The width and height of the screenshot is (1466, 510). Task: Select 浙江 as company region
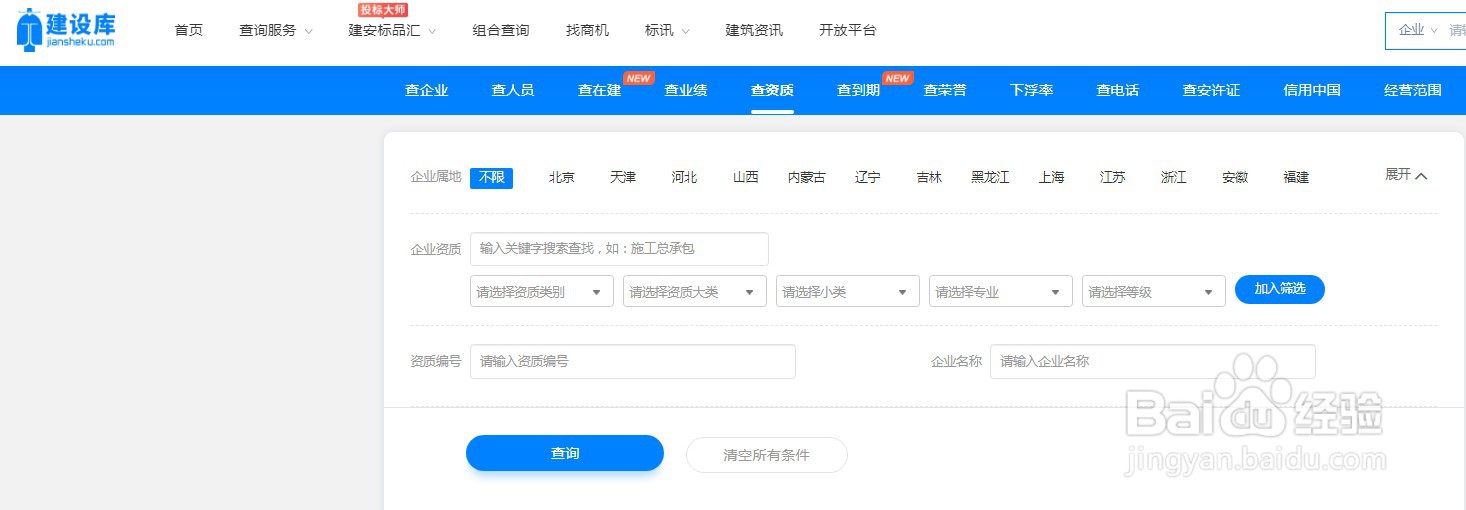[x=1174, y=177]
